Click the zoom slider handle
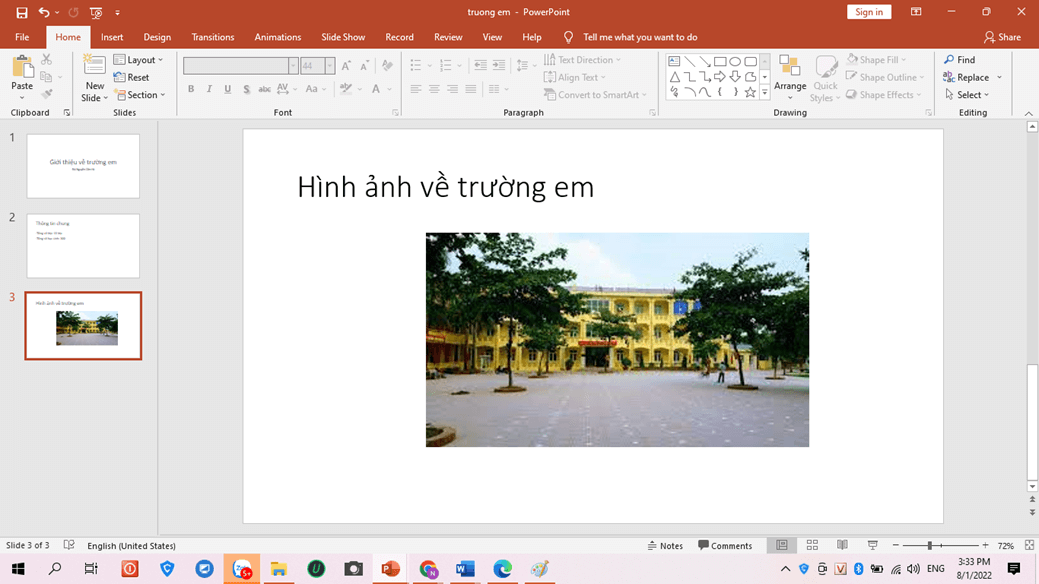The image size is (1039, 584). (x=930, y=546)
